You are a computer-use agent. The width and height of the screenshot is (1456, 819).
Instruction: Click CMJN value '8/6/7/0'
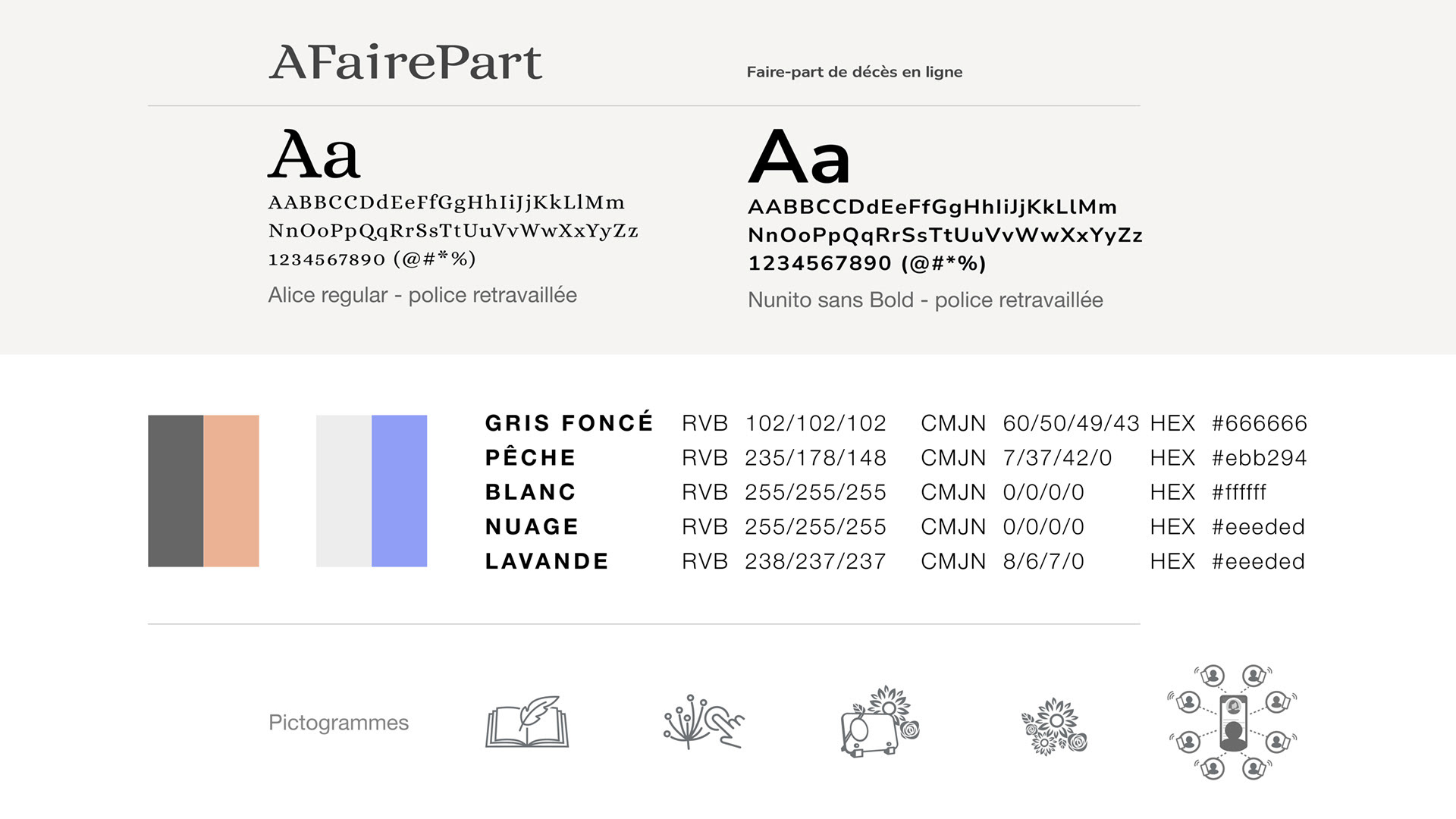(1043, 561)
